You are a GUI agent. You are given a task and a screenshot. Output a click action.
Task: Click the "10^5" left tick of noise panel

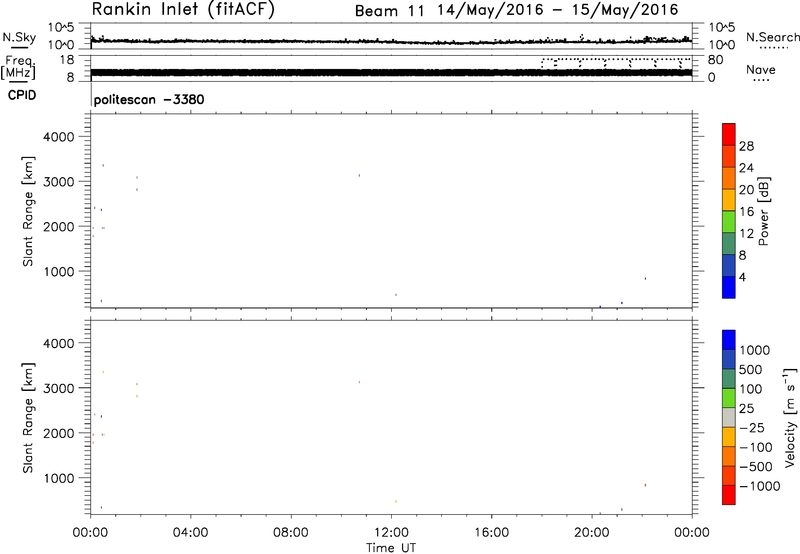tap(61, 28)
